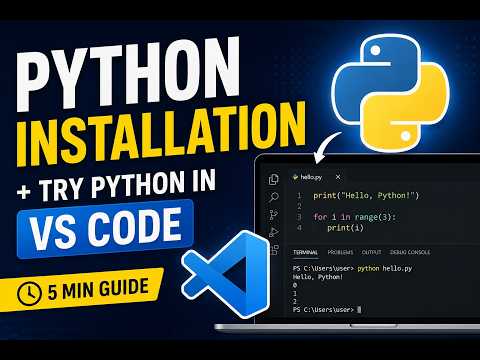
Task: Open the Run and Debug icon
Action: pos(274,232)
